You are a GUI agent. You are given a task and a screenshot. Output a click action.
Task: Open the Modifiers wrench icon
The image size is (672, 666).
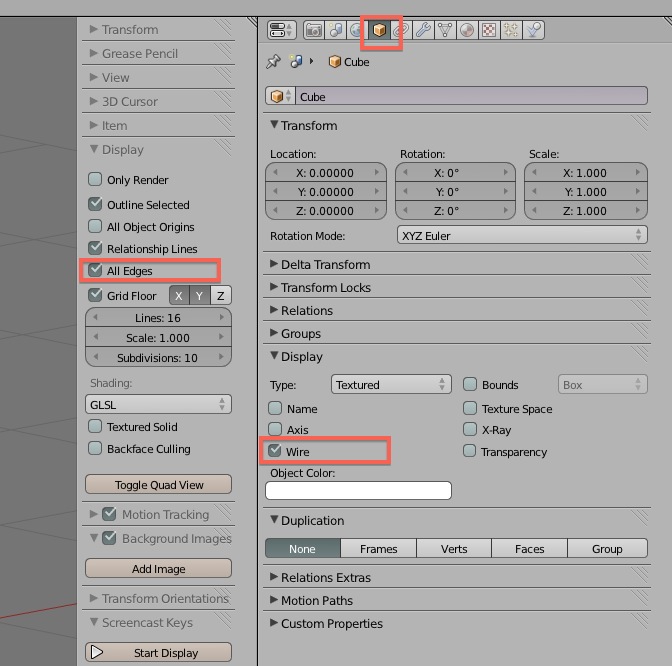[x=423, y=30]
